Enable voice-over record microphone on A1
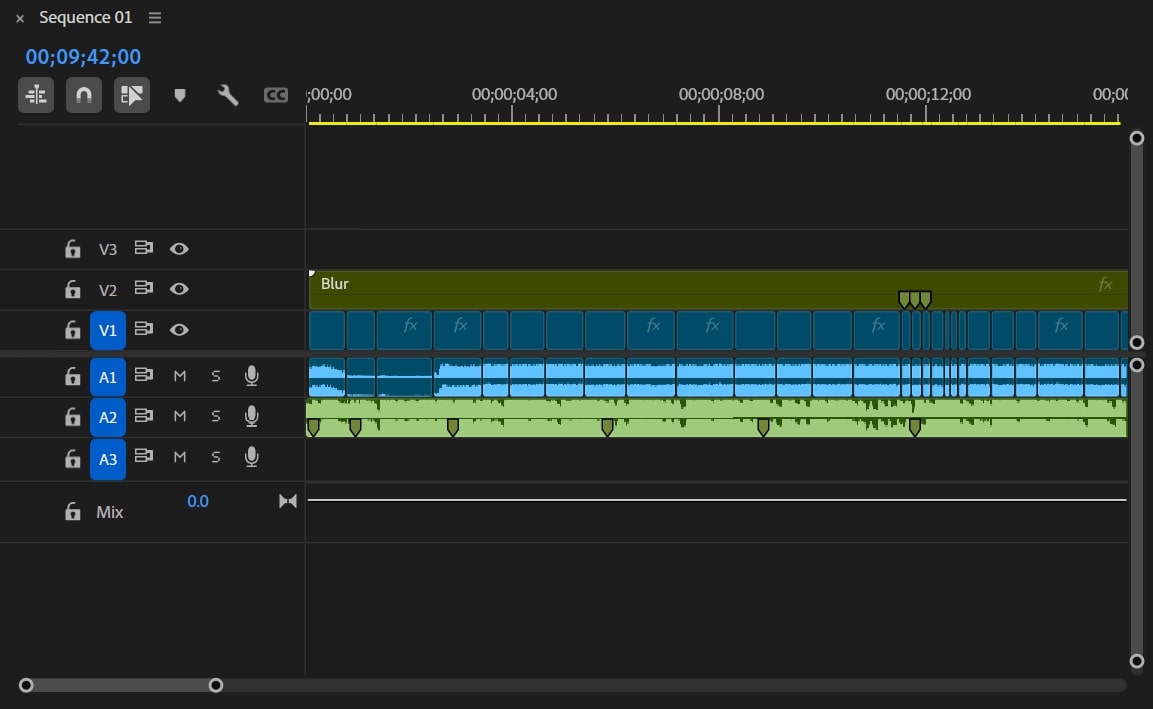The image size is (1153, 709). pyautogui.click(x=252, y=376)
